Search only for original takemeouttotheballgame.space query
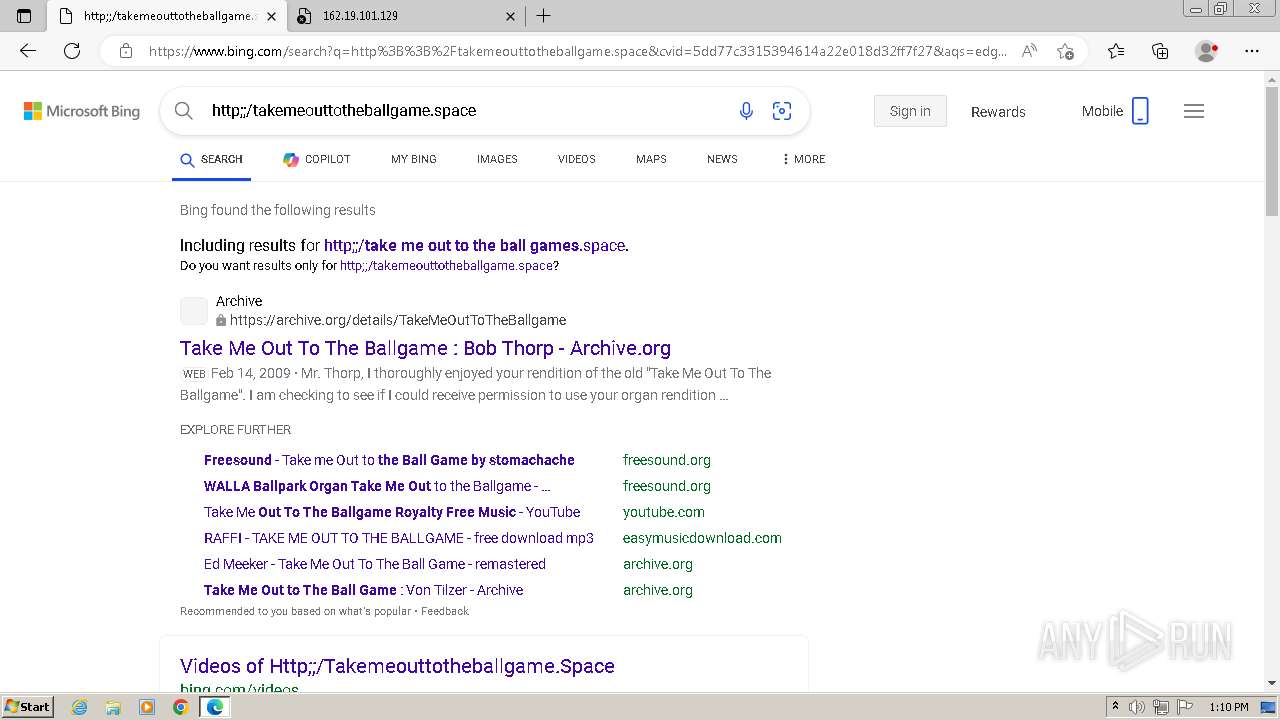1280x720 pixels. click(x=446, y=266)
